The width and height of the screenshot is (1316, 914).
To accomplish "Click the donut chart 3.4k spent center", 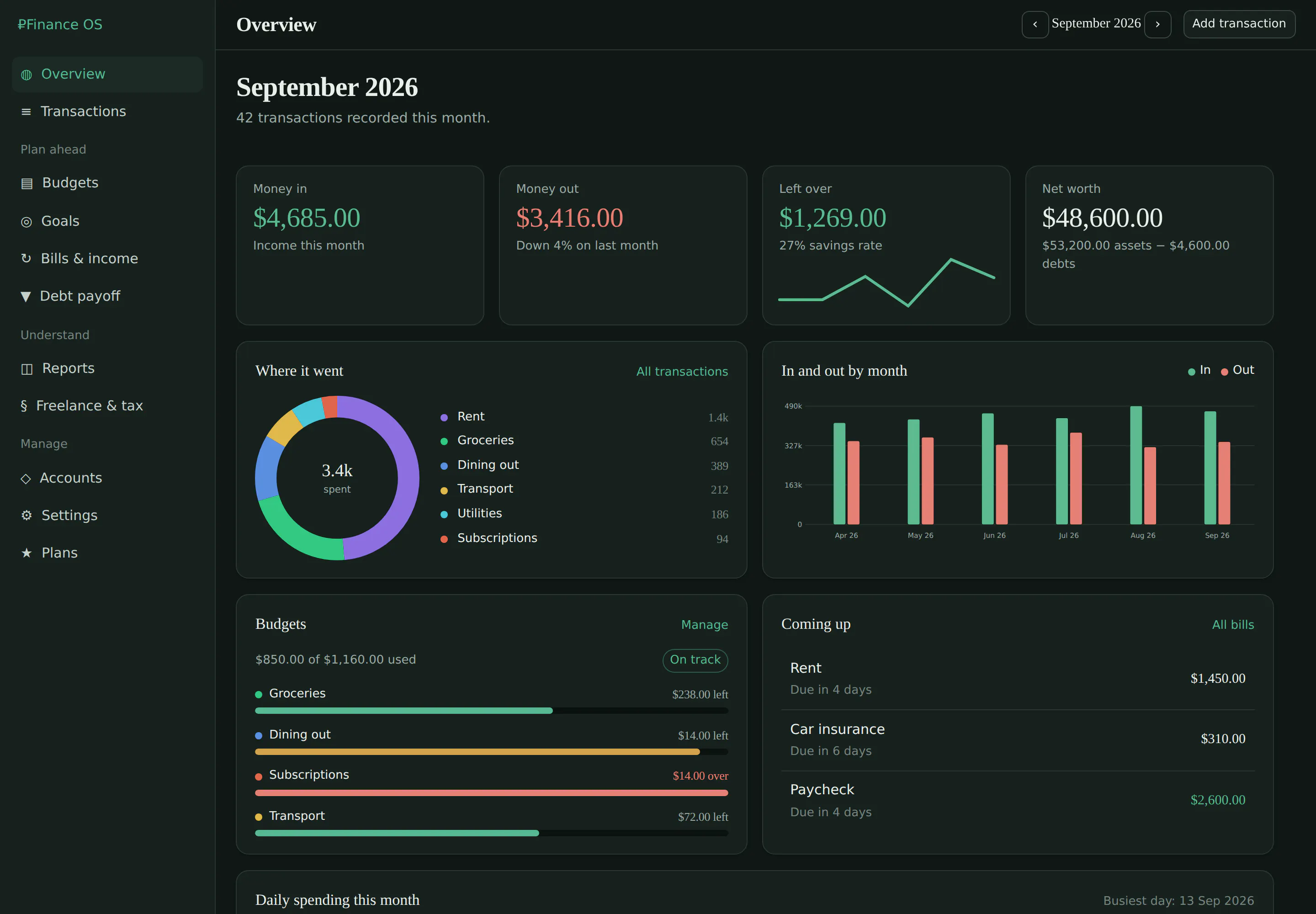I will click(x=337, y=478).
